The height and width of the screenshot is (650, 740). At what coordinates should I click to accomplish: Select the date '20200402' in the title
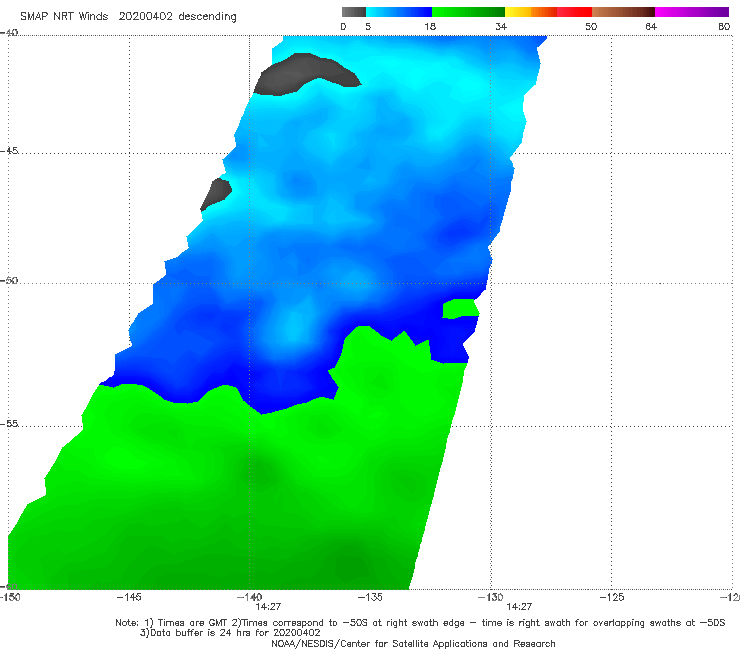click(x=146, y=16)
